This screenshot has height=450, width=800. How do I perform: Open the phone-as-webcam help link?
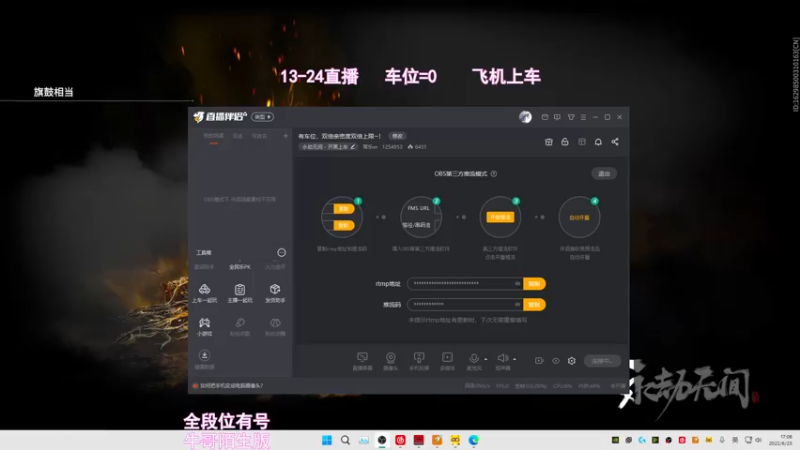(232, 386)
